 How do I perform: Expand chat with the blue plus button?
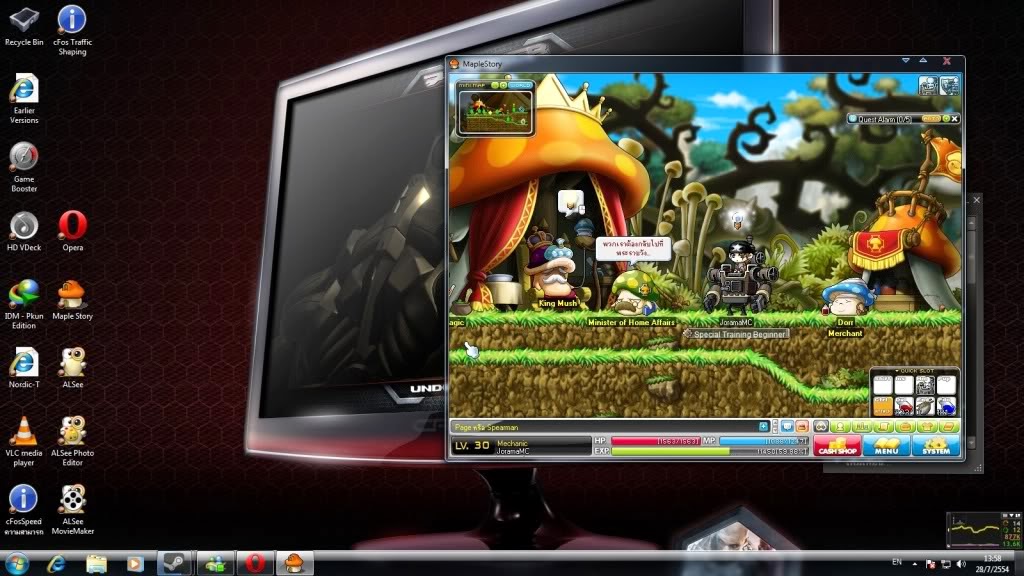tap(763, 426)
